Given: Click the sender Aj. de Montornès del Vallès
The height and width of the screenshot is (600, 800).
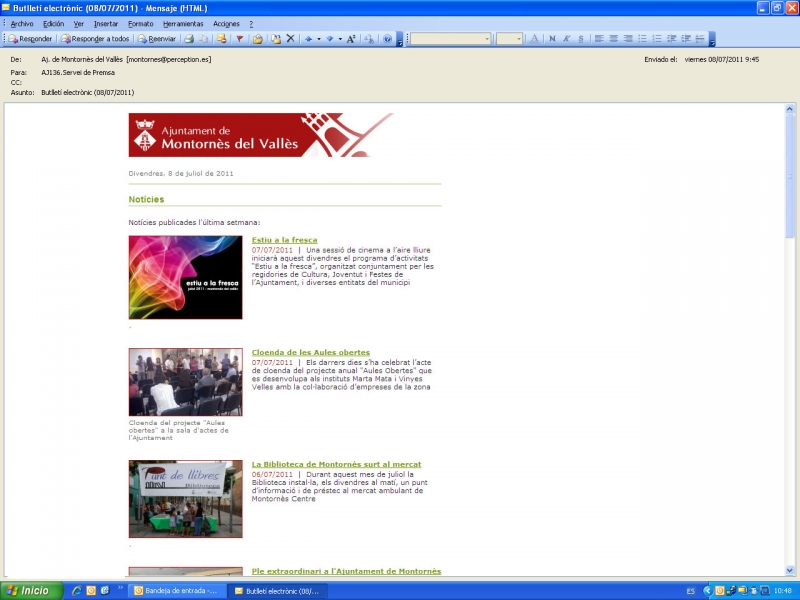Looking at the screenshot, I should click(x=126, y=59).
